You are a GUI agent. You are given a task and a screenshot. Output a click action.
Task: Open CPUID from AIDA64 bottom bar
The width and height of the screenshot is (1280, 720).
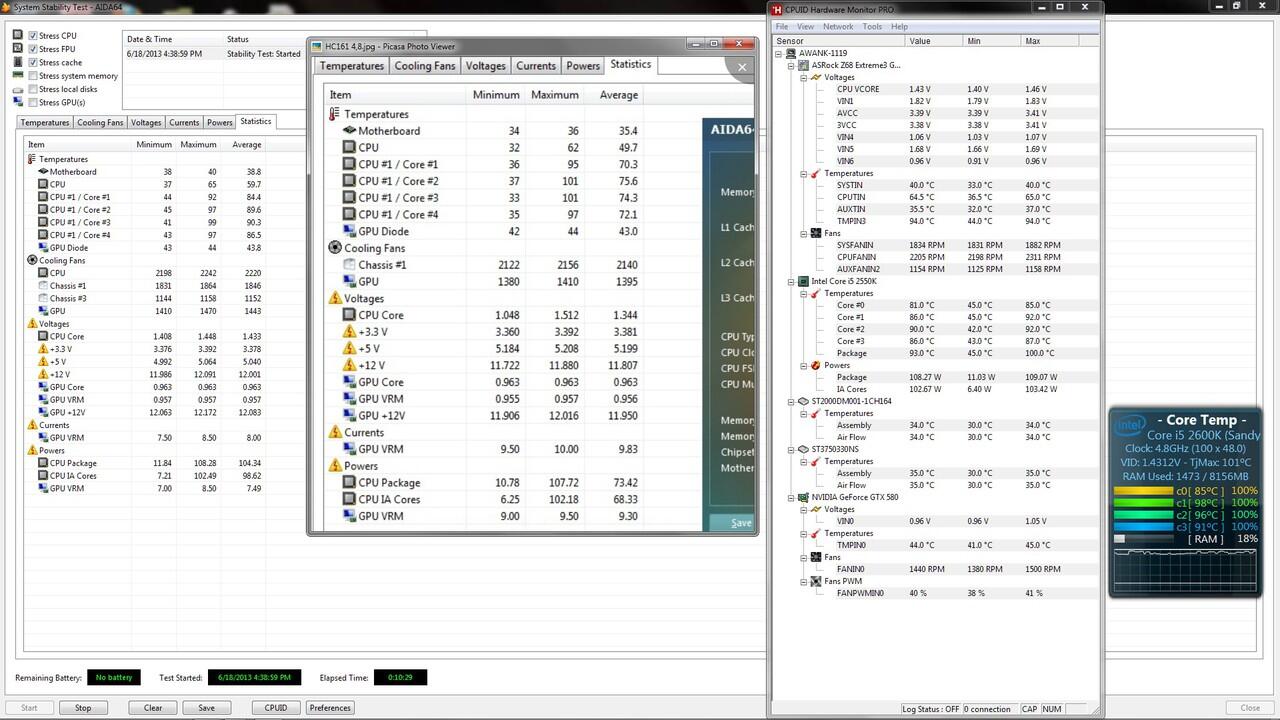click(x=276, y=708)
